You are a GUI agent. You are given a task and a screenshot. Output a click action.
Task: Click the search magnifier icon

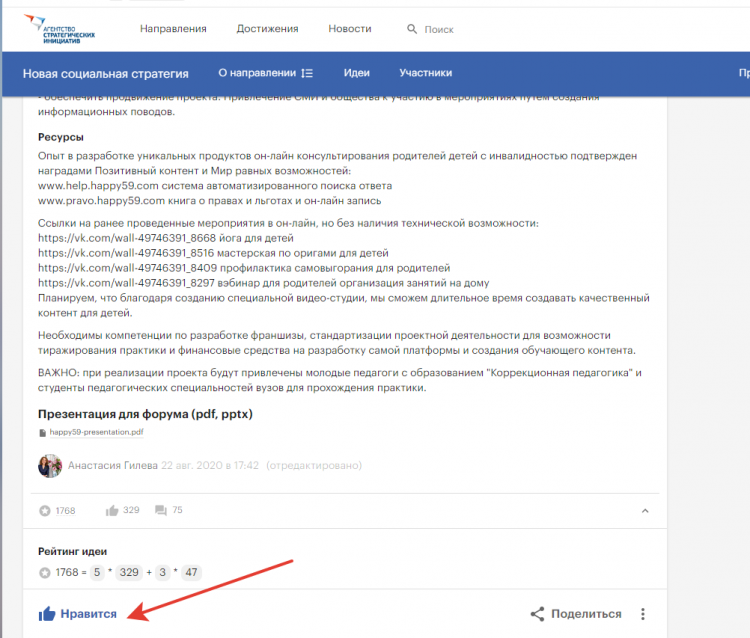pos(412,30)
